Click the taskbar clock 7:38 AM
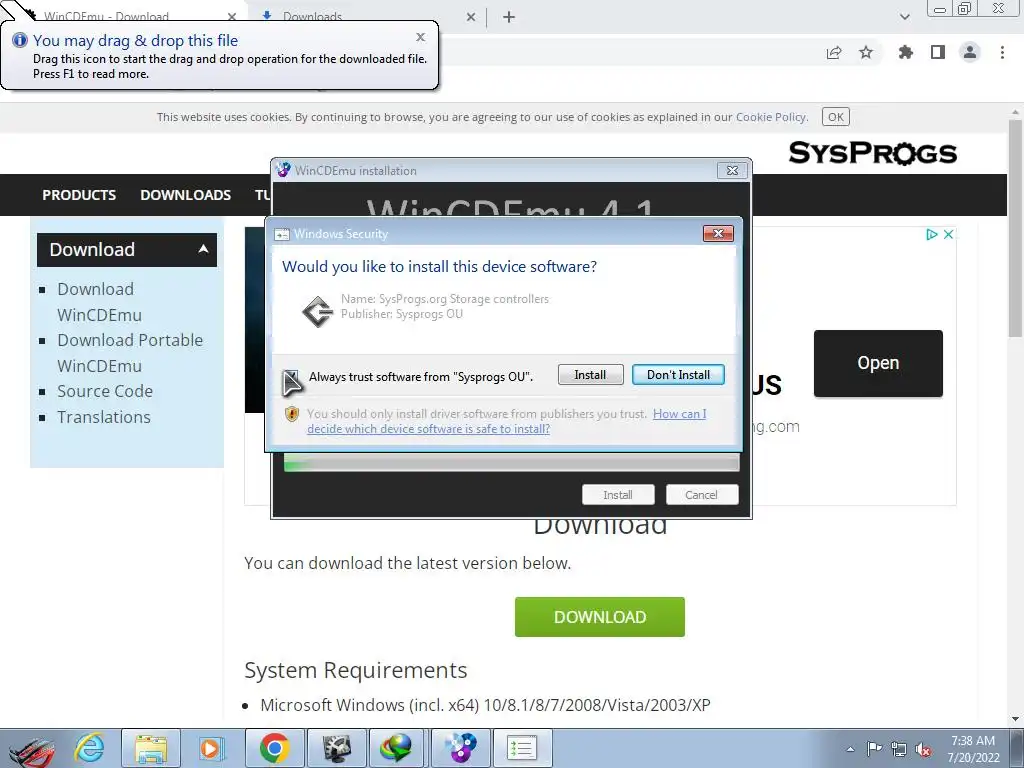The image size is (1024, 768). 973,749
